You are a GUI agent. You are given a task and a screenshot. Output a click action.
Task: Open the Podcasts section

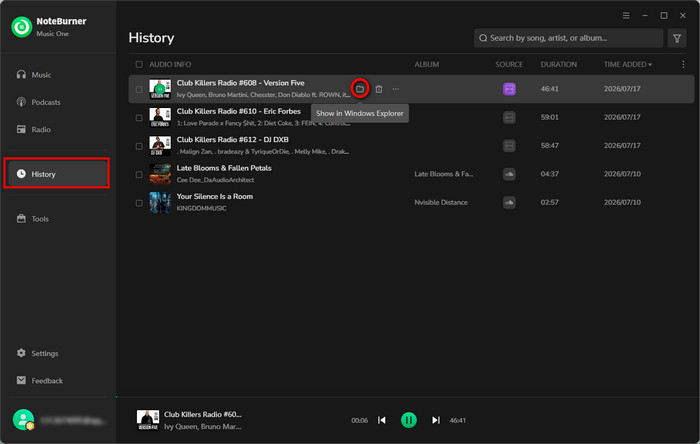pyautogui.click(x=56, y=102)
